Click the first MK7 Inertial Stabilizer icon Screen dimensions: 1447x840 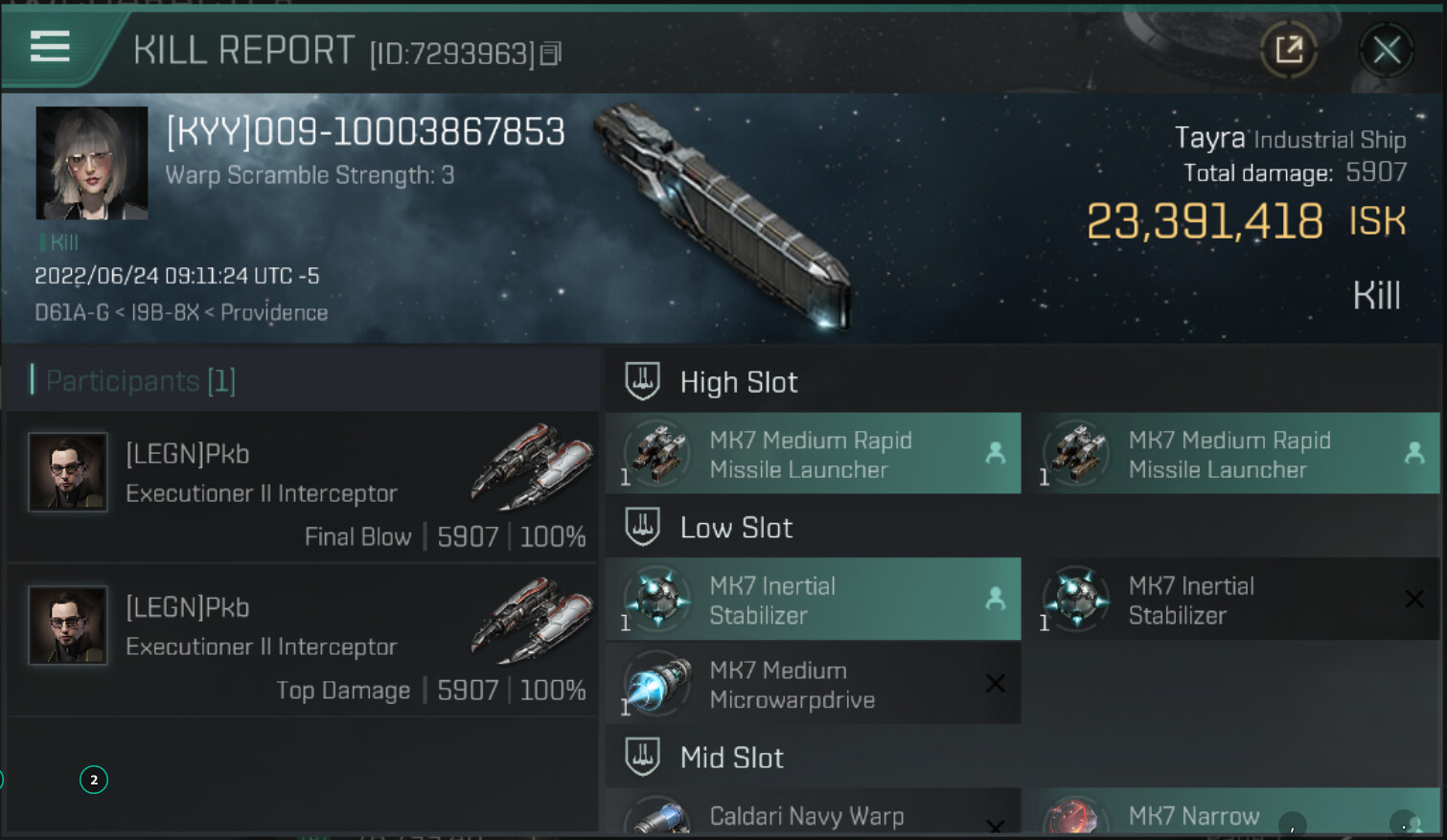tap(657, 600)
